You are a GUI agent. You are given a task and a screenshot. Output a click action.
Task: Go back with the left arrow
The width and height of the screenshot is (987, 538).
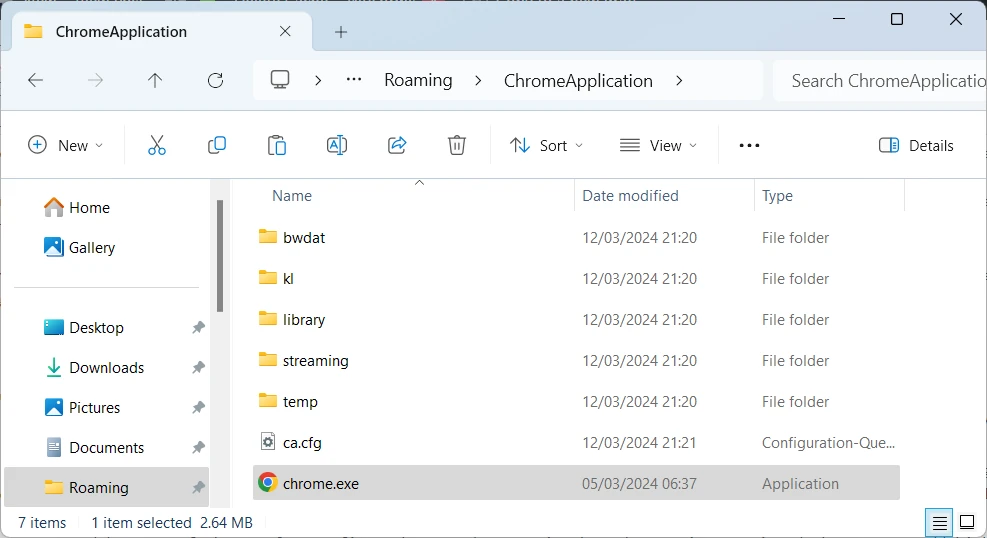36,81
